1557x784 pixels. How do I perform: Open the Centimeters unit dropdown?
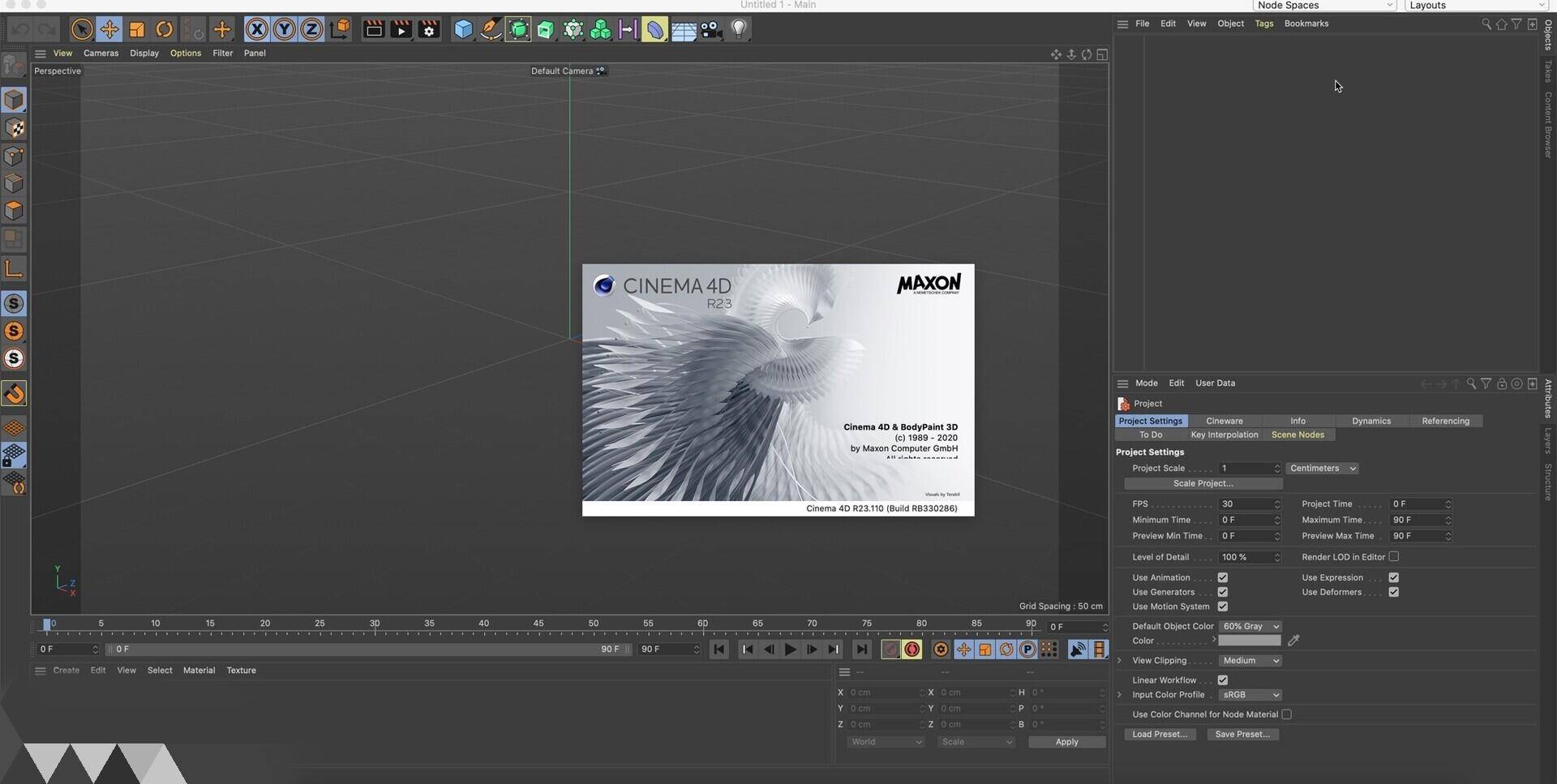[1322, 469]
